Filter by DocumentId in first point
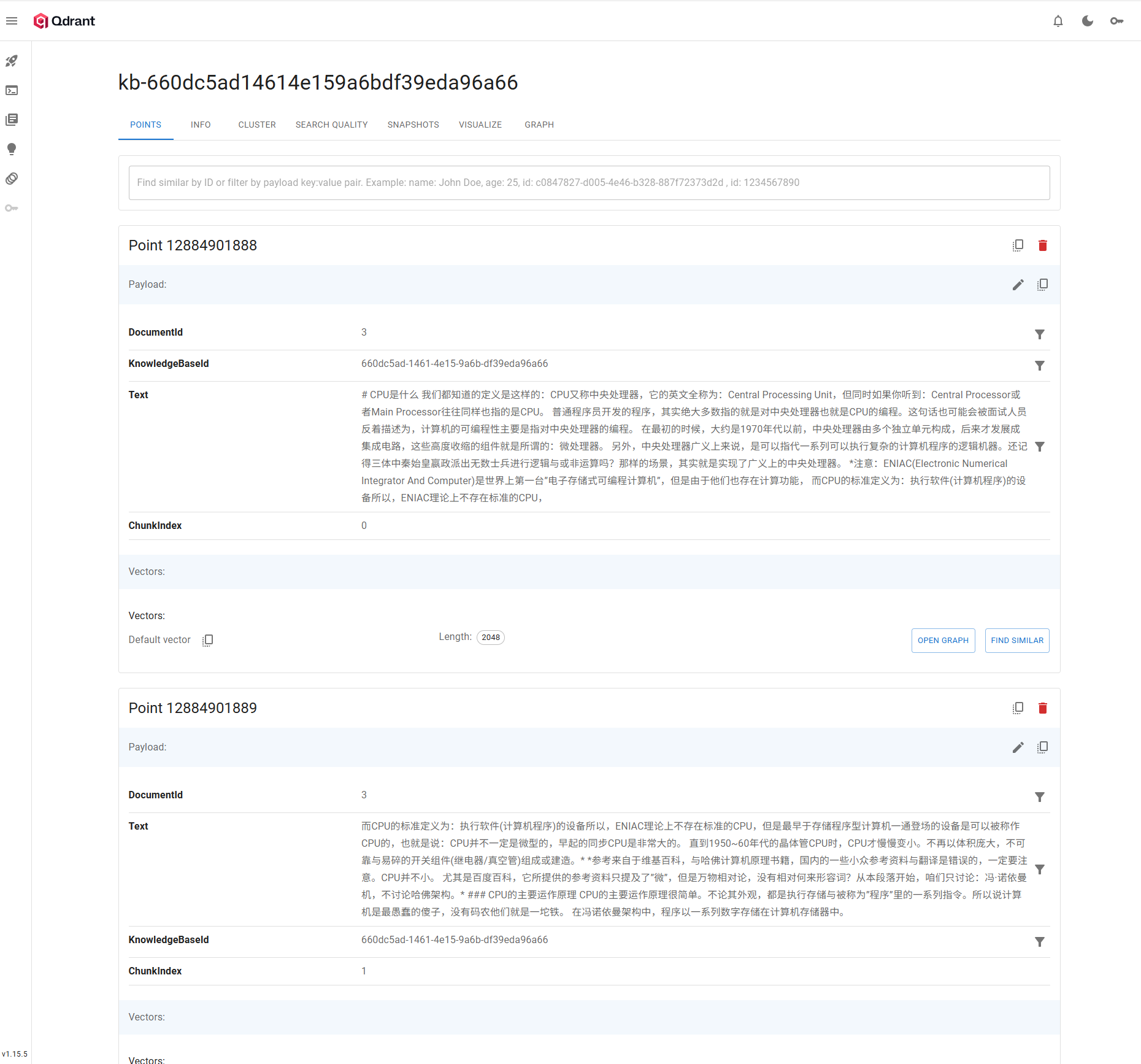Viewport: 1141px width, 1064px height. pyautogui.click(x=1040, y=334)
